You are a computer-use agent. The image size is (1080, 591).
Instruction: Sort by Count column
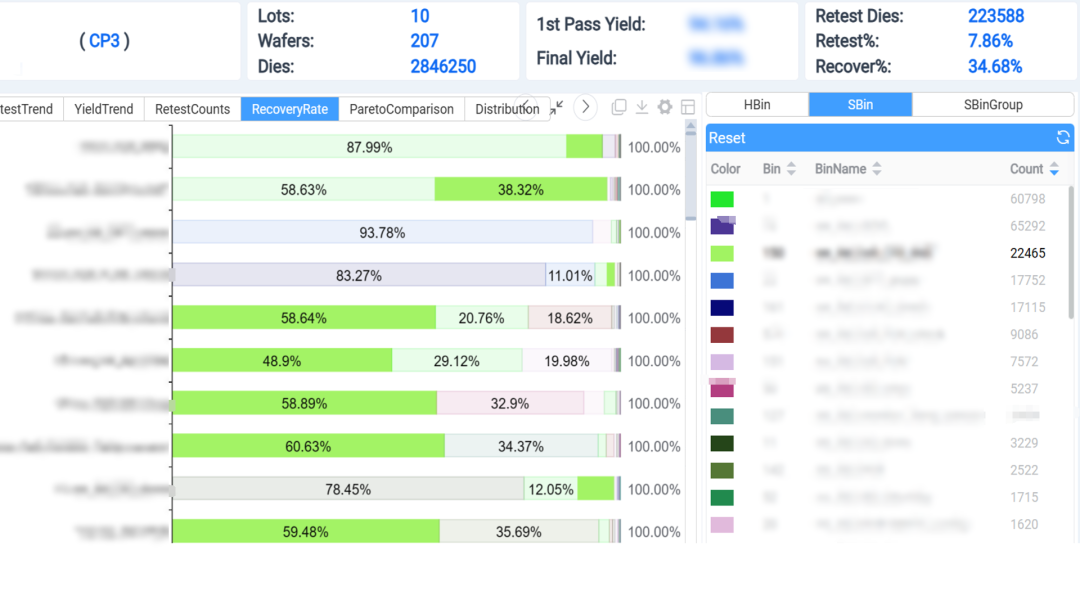pos(1054,169)
